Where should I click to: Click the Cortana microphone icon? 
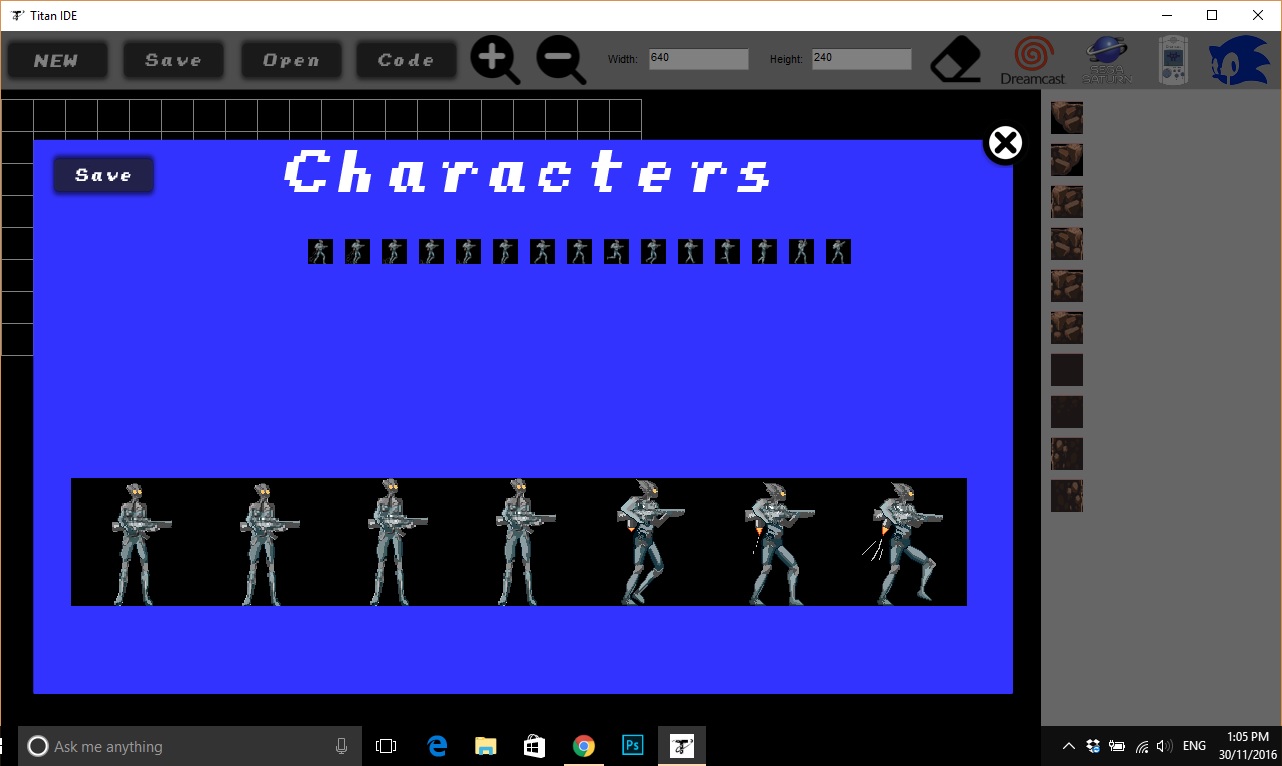coord(341,746)
